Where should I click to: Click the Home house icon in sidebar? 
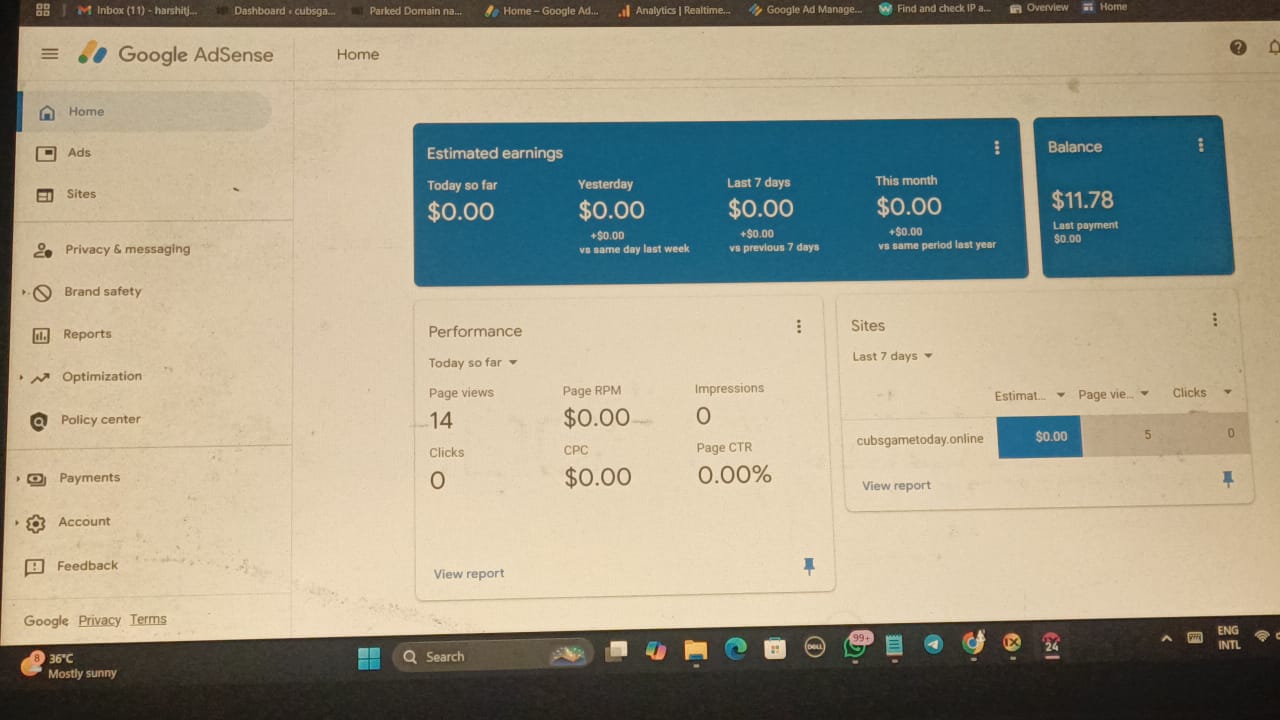click(46, 112)
